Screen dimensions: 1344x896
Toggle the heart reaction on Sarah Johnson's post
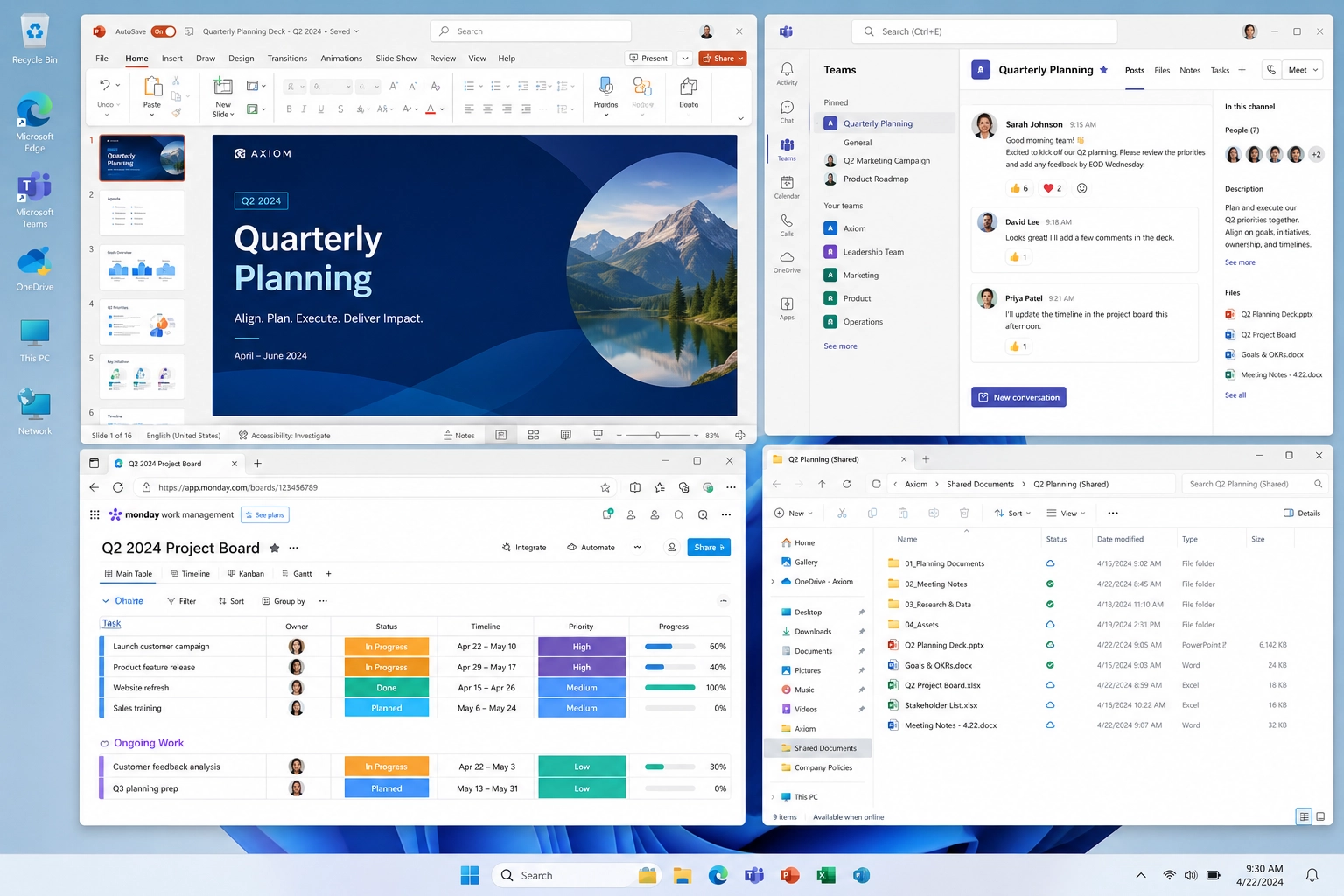click(x=1053, y=188)
